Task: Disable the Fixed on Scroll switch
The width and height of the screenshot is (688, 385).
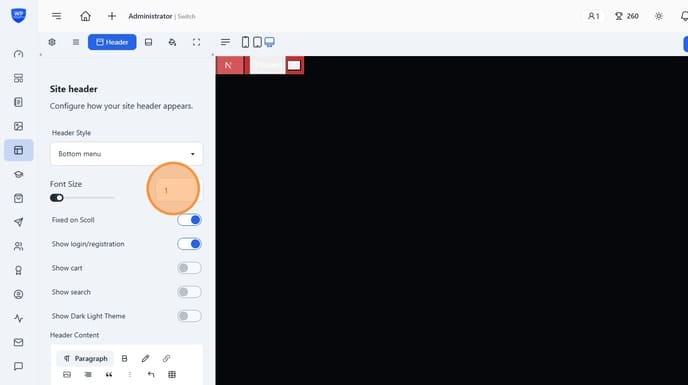Action: tap(190, 220)
